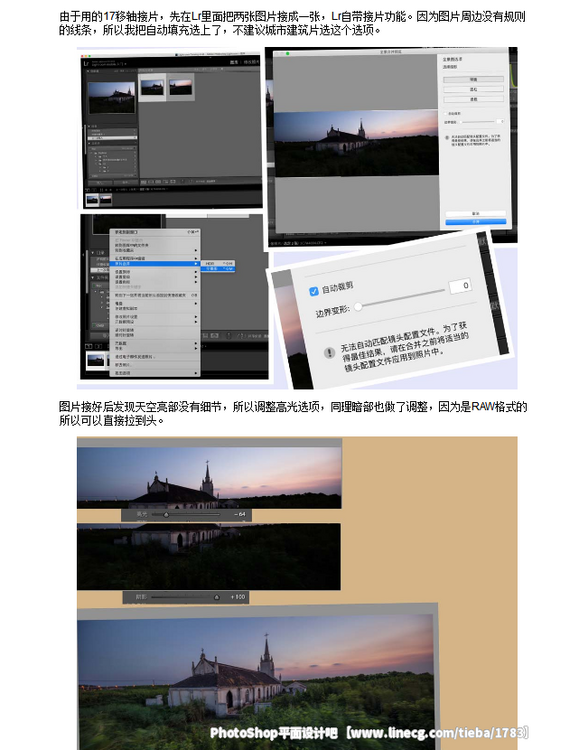The width and height of the screenshot is (579, 750).
Task: Click the panorama preview image in merge dialog
Action: 356,143
